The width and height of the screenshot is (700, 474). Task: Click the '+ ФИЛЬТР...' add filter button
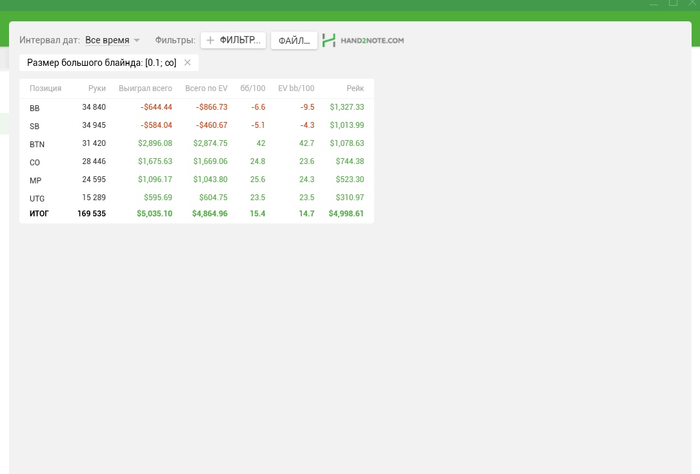[233, 40]
